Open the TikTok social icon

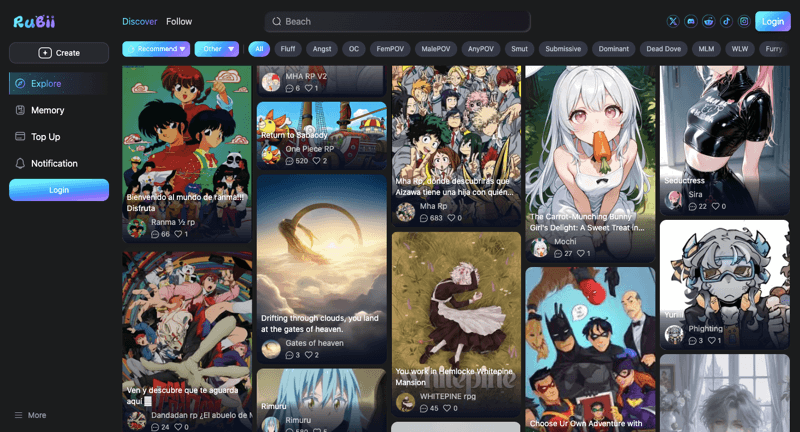726,21
